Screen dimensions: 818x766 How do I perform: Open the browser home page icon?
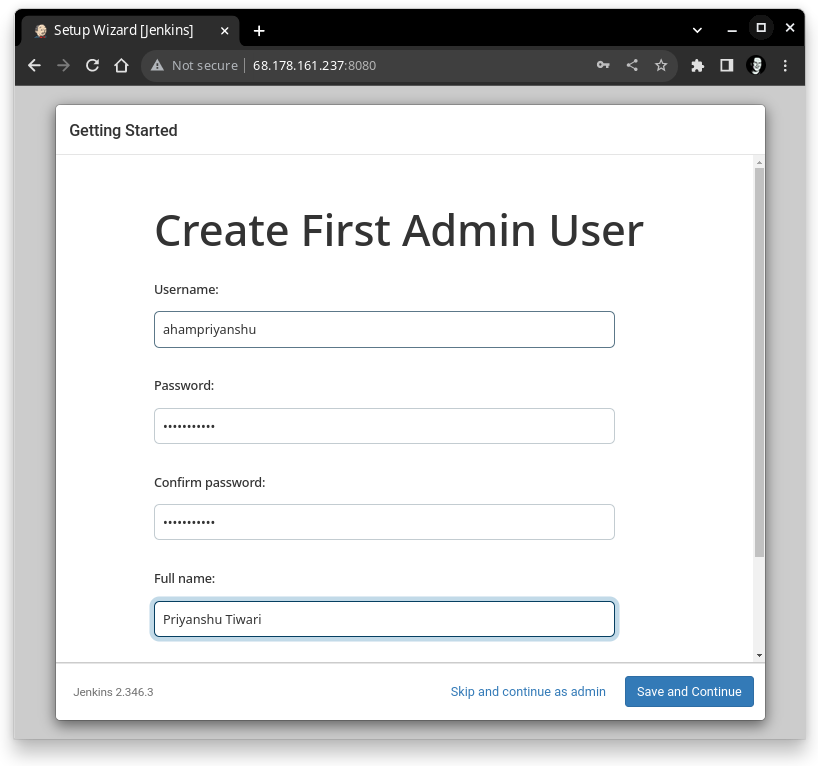pyautogui.click(x=121, y=65)
